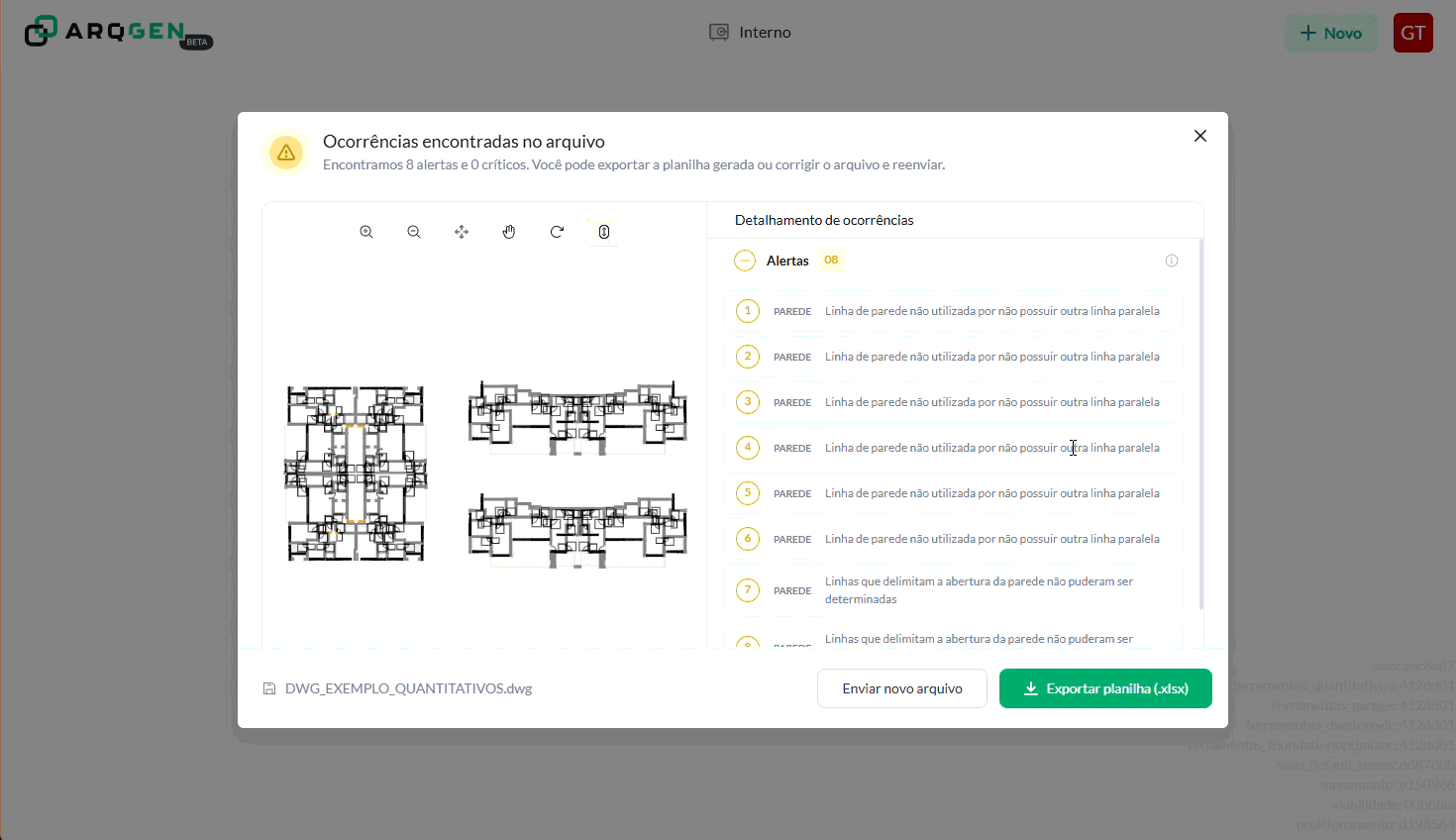The width and height of the screenshot is (1456, 840).
Task: Select alert number 6 circle
Action: click(x=748, y=539)
